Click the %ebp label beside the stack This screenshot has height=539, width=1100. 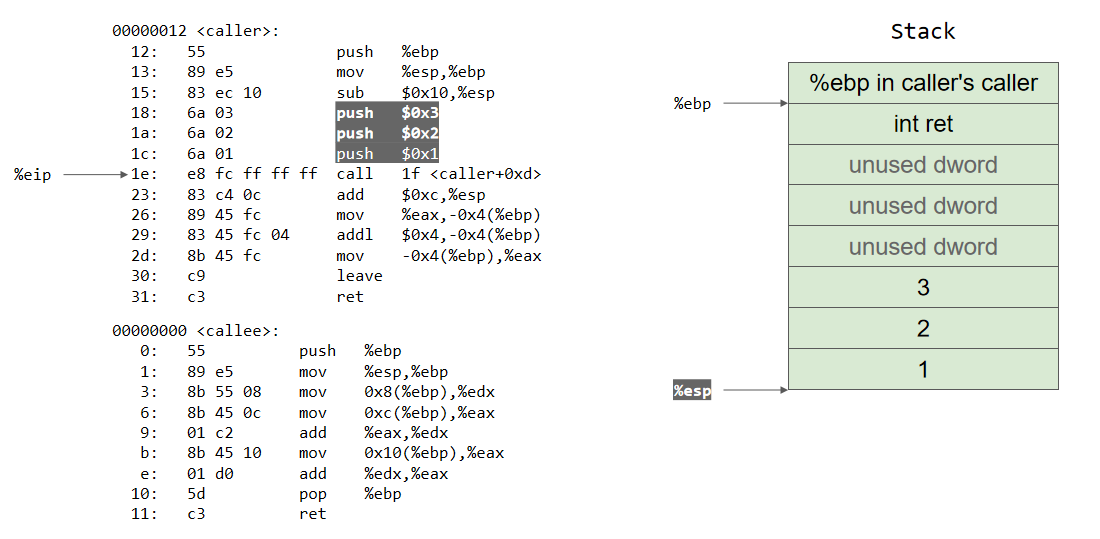pyautogui.click(x=692, y=103)
